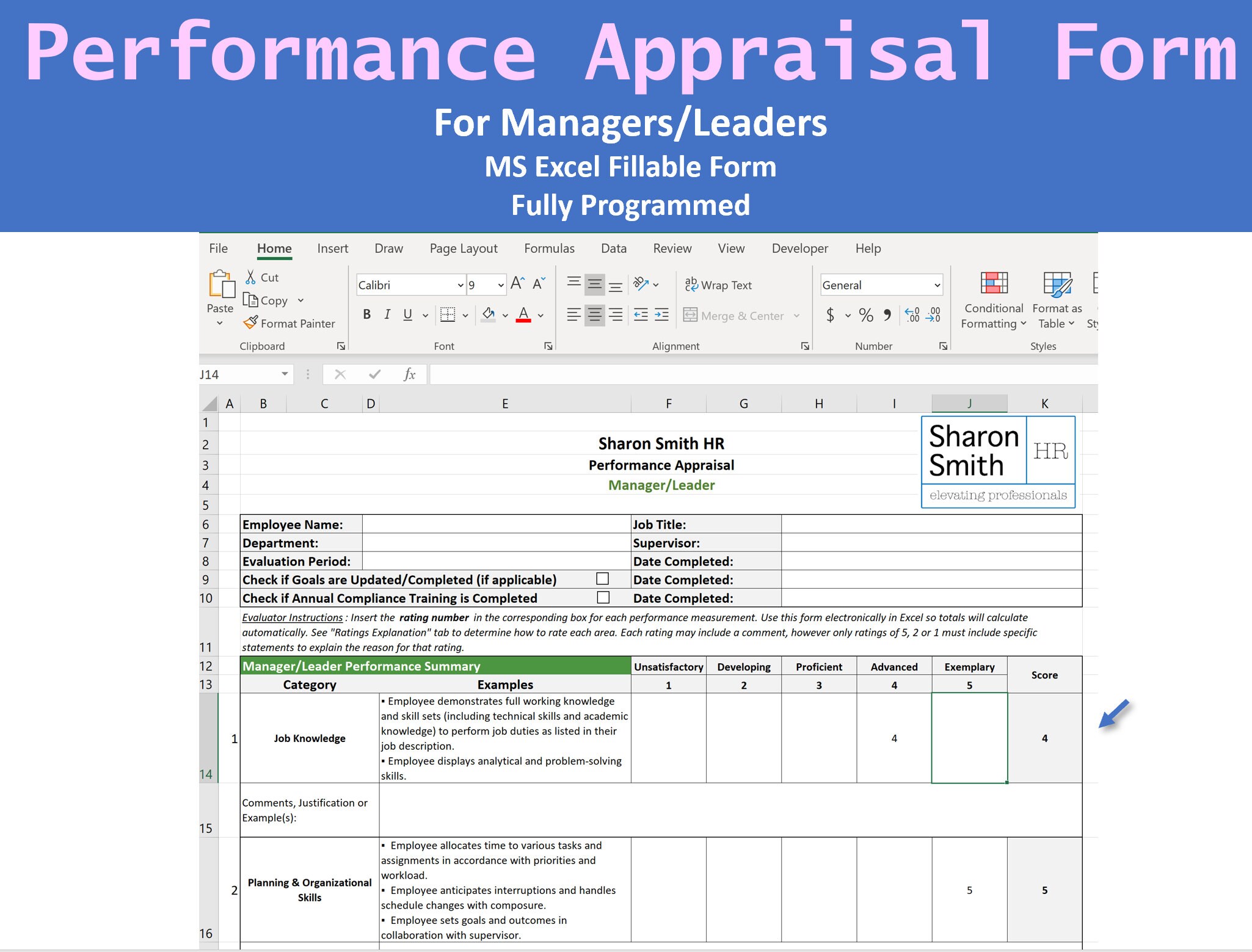This screenshot has width=1252, height=952.
Task: Apply percent number format
Action: [866, 315]
